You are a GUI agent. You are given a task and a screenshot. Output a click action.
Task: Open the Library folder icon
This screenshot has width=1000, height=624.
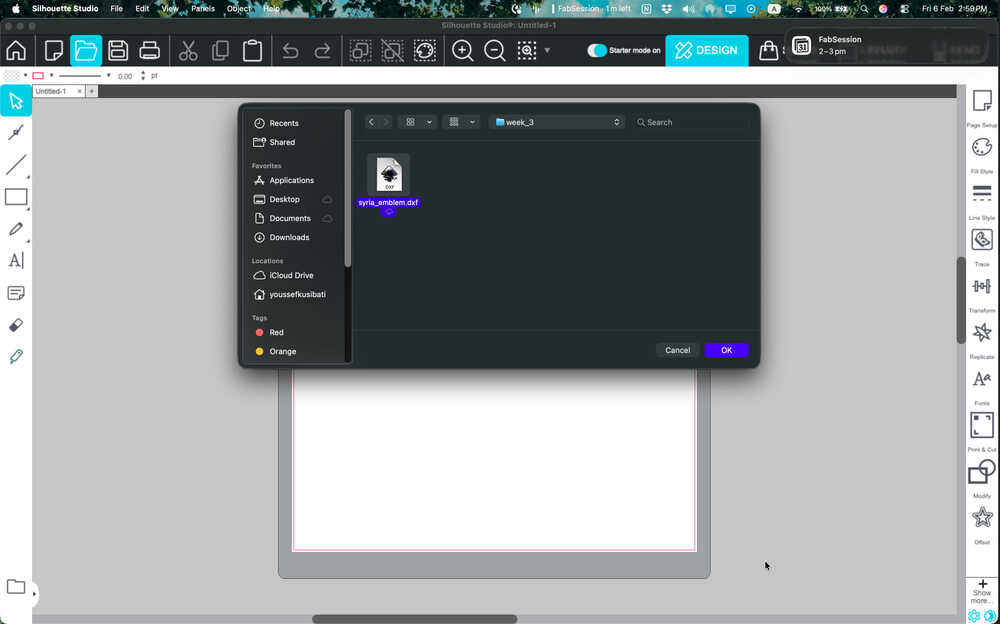tap(16, 586)
